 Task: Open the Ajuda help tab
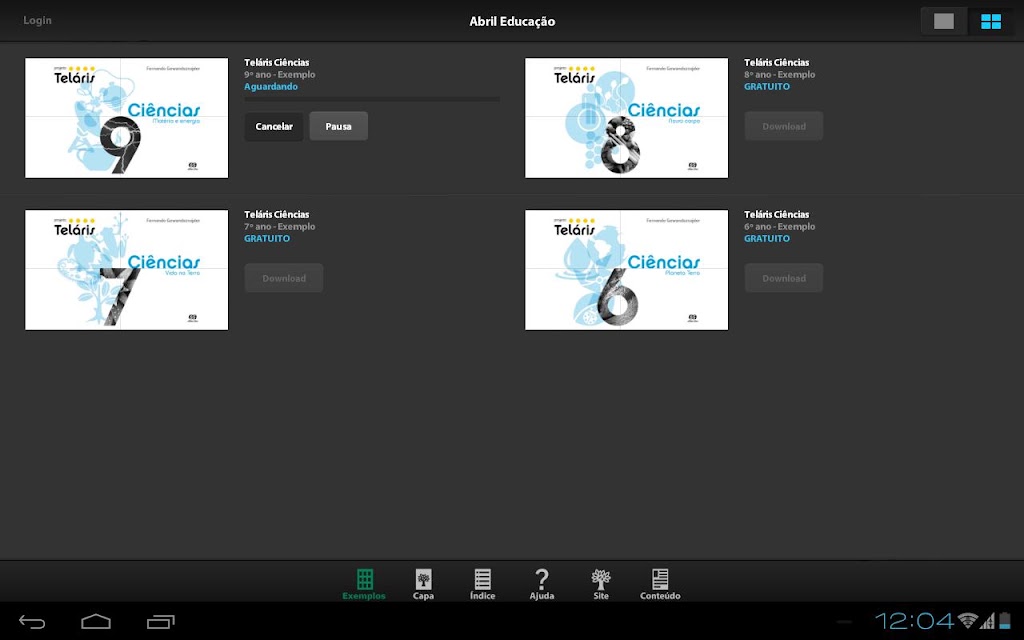542,584
